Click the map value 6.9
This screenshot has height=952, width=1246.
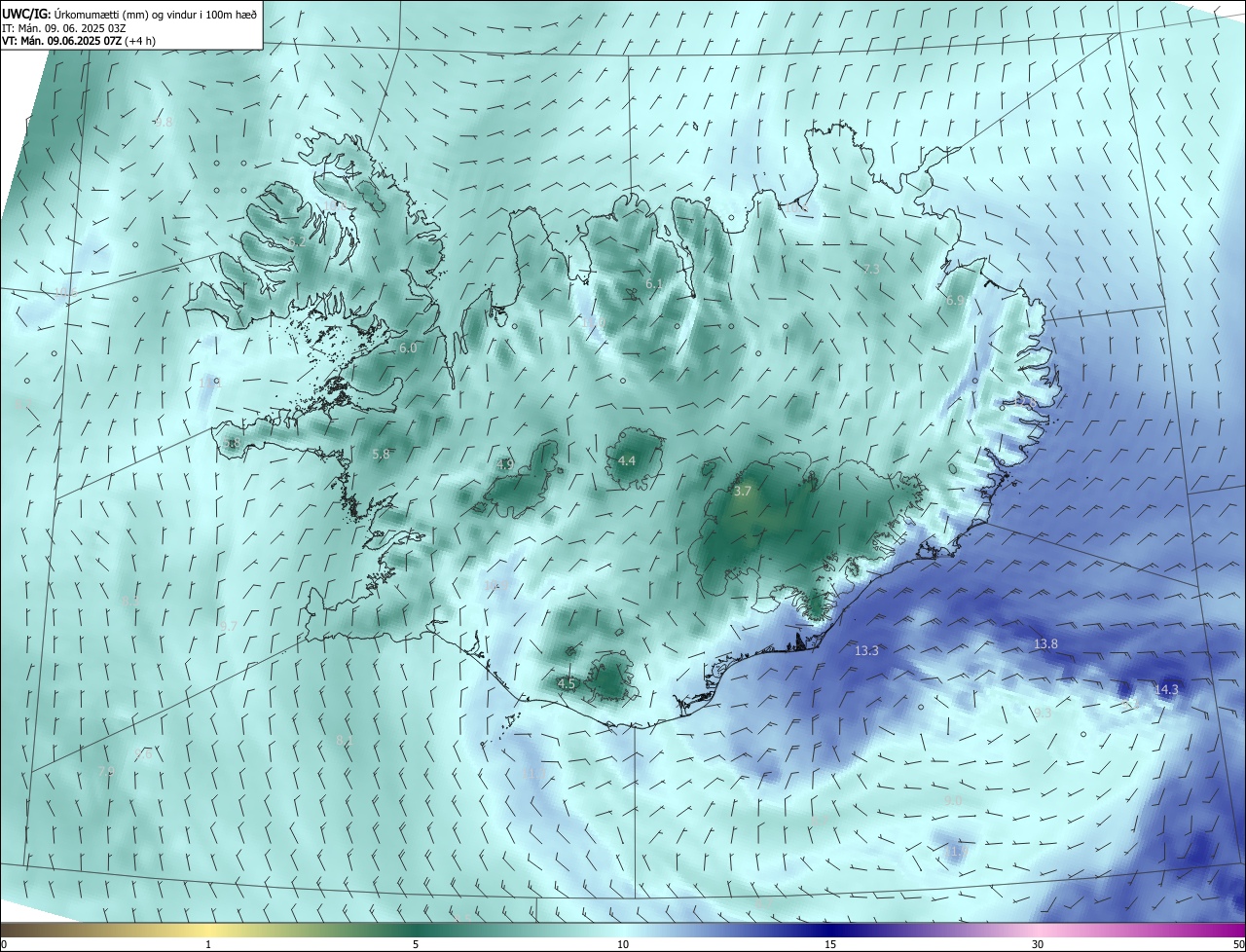click(x=955, y=302)
